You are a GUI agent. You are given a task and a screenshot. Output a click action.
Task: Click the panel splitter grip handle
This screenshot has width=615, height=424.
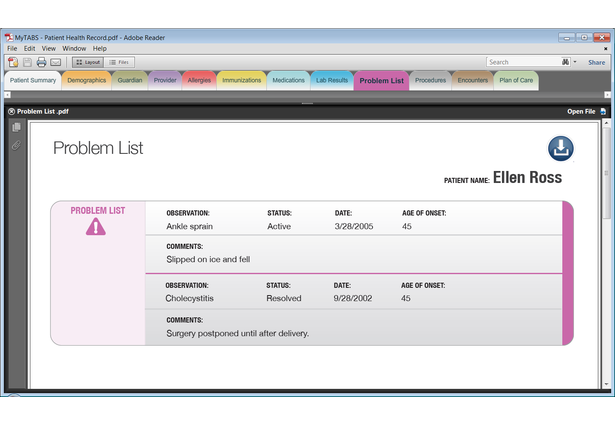pyautogui.click(x=307, y=104)
